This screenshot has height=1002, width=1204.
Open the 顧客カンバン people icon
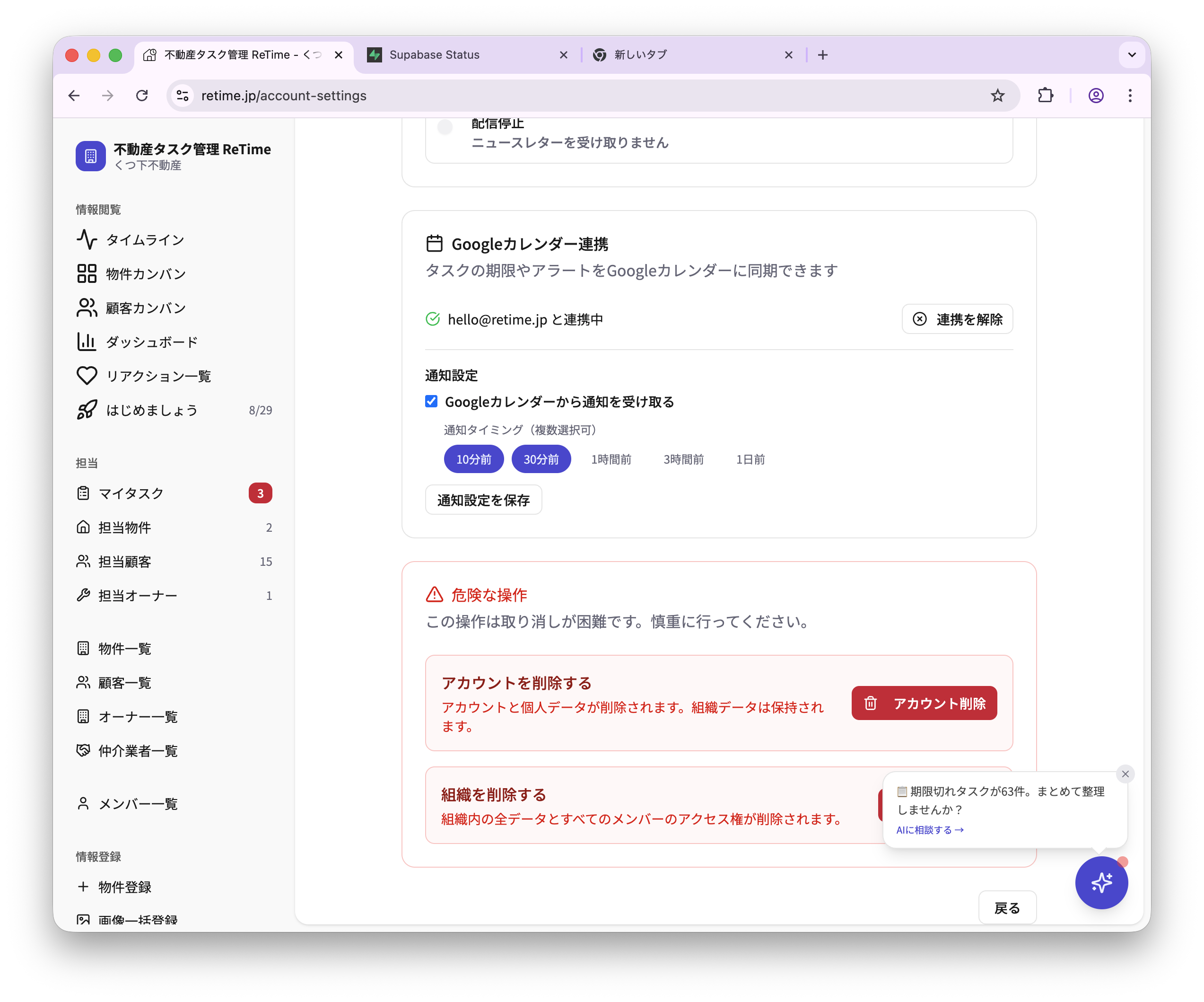[x=86, y=308]
